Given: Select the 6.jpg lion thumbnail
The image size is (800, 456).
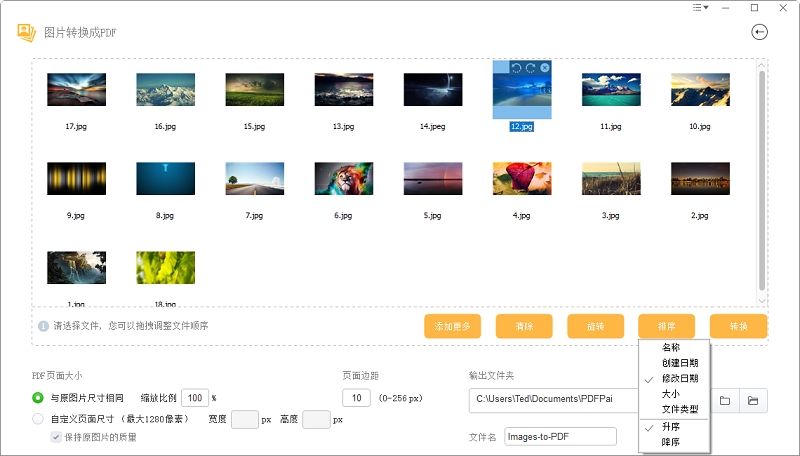Looking at the screenshot, I should pyautogui.click(x=343, y=179).
